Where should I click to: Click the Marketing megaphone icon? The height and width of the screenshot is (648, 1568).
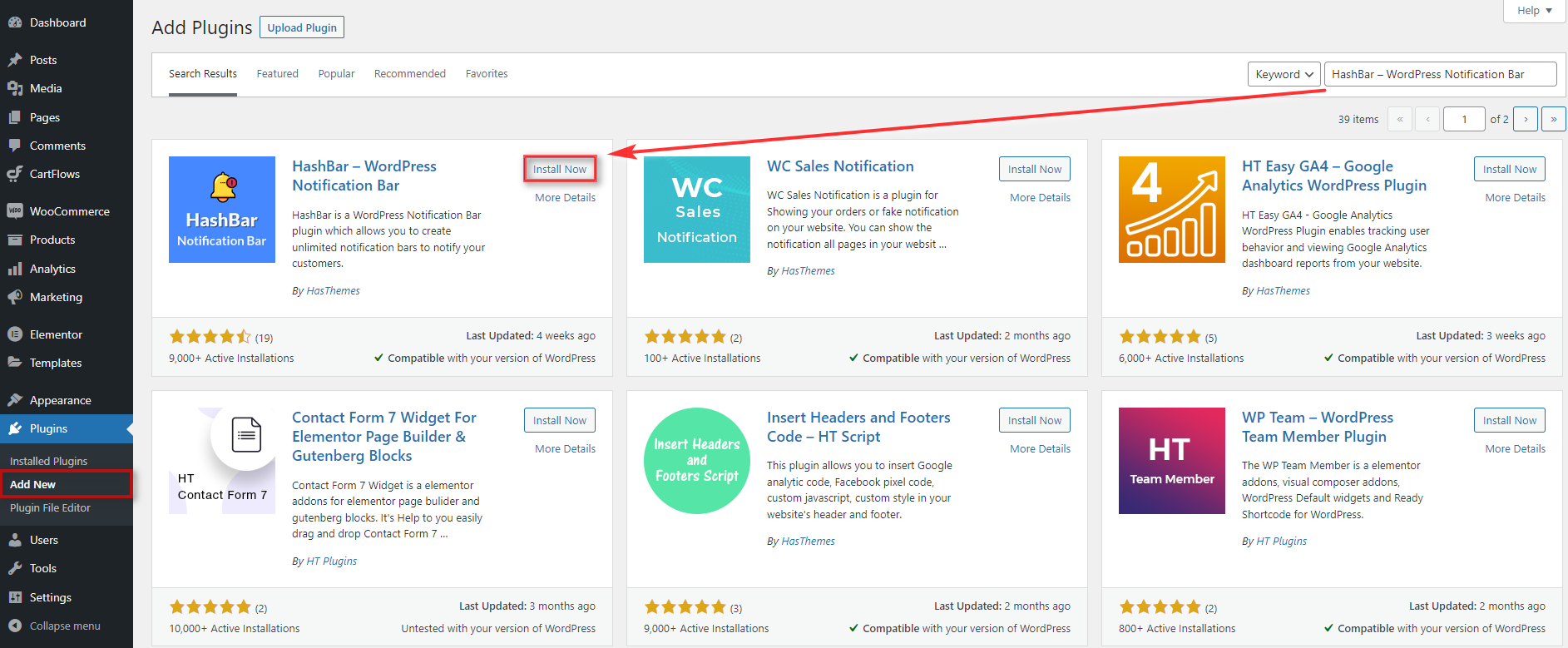coord(14,297)
